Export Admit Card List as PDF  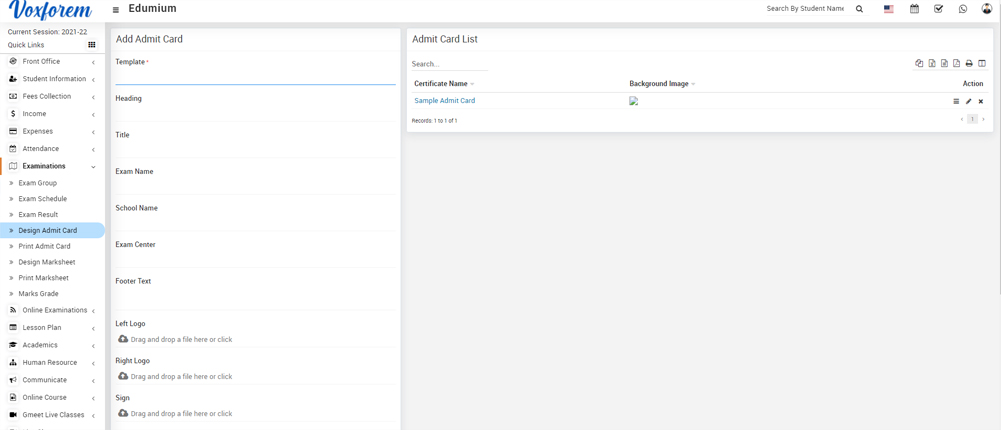coord(956,64)
